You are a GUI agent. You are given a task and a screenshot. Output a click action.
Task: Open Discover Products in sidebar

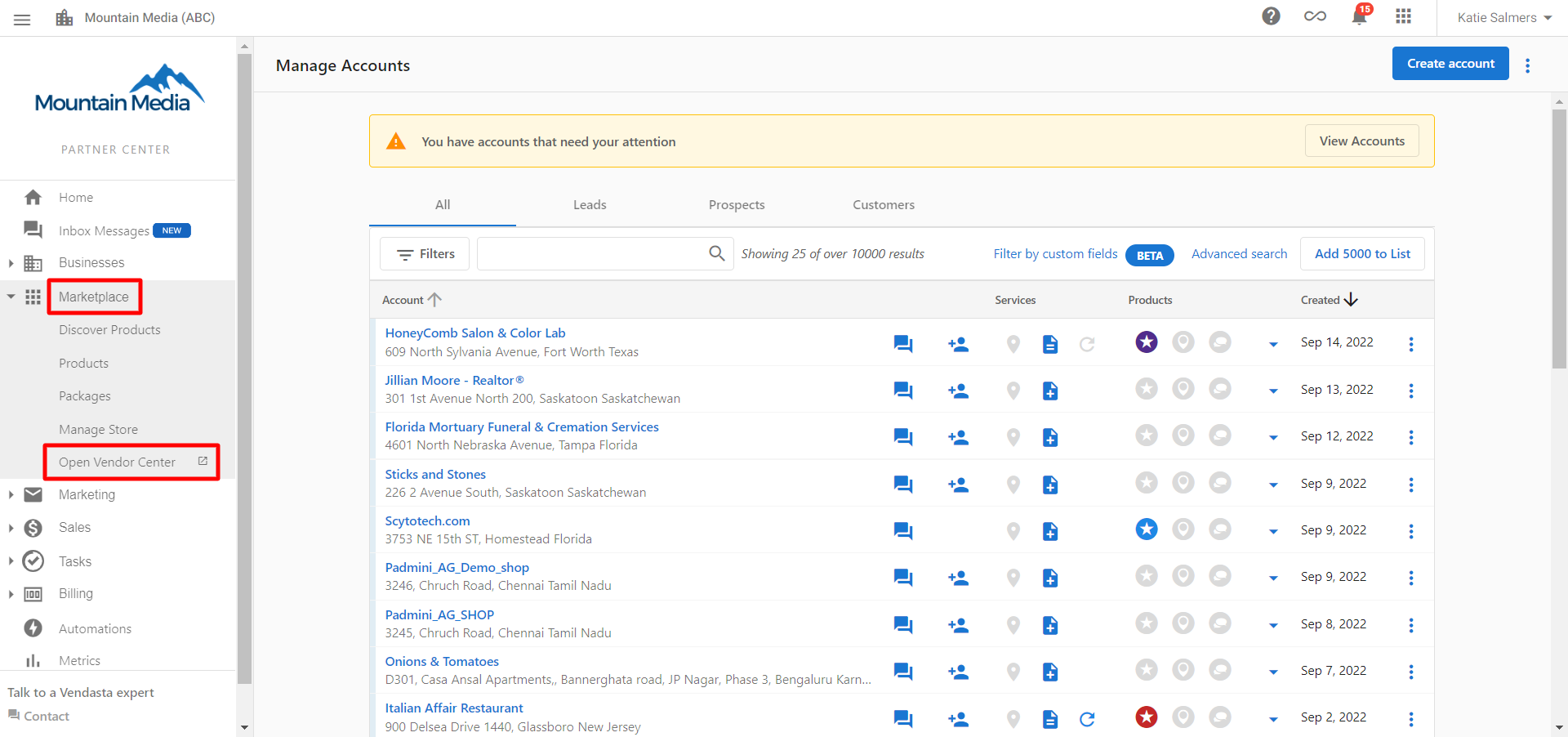[x=109, y=330]
